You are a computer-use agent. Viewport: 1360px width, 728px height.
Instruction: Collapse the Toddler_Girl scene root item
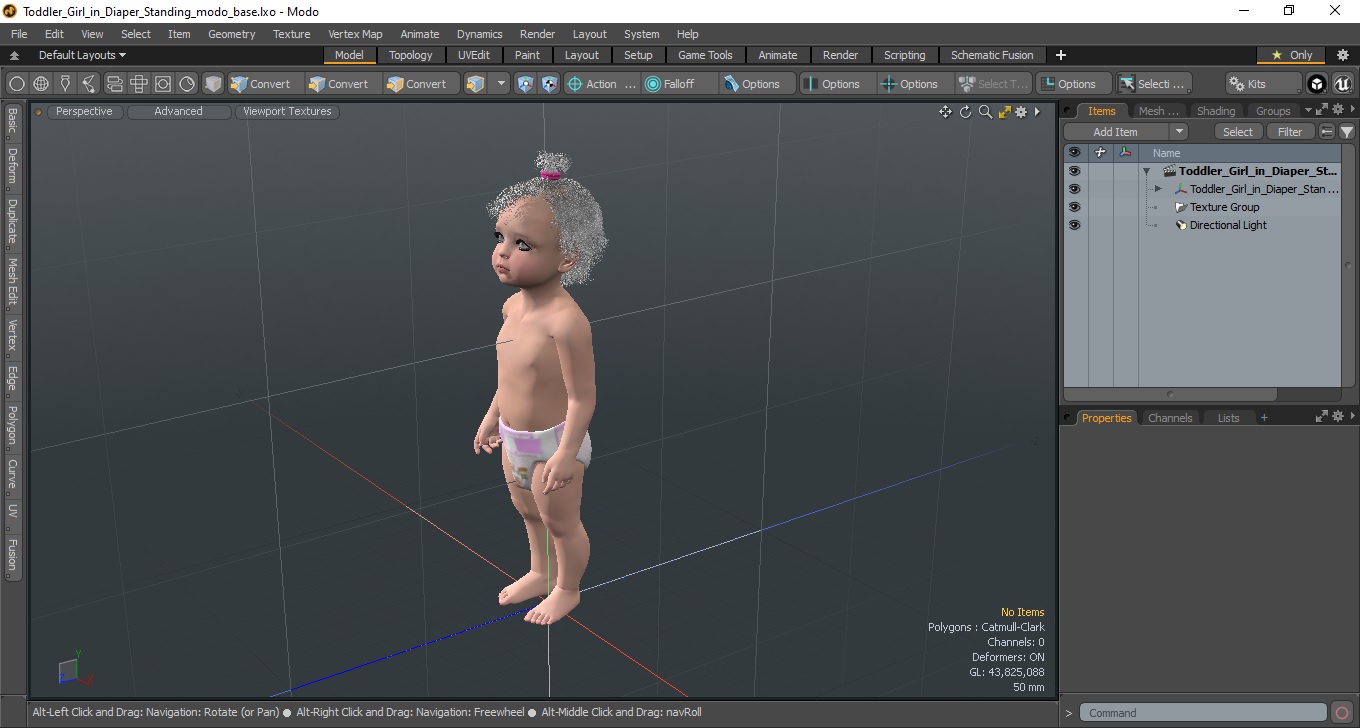pyautogui.click(x=1147, y=171)
